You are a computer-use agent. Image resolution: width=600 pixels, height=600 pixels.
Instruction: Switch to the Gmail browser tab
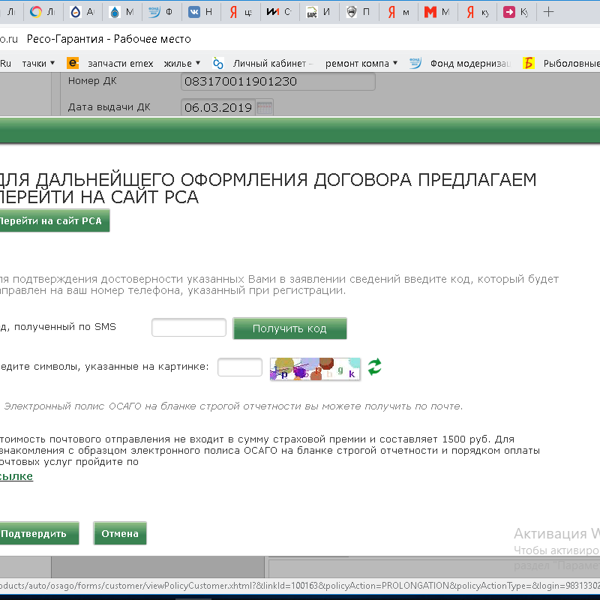tap(437, 12)
